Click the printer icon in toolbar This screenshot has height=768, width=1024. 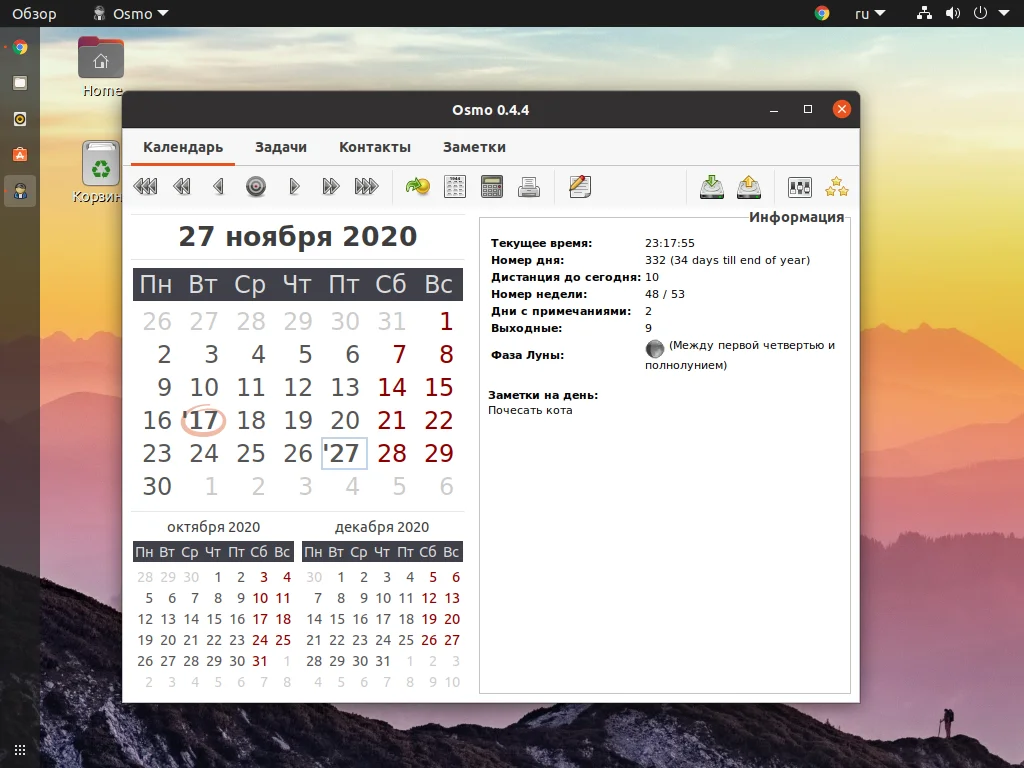(x=529, y=187)
